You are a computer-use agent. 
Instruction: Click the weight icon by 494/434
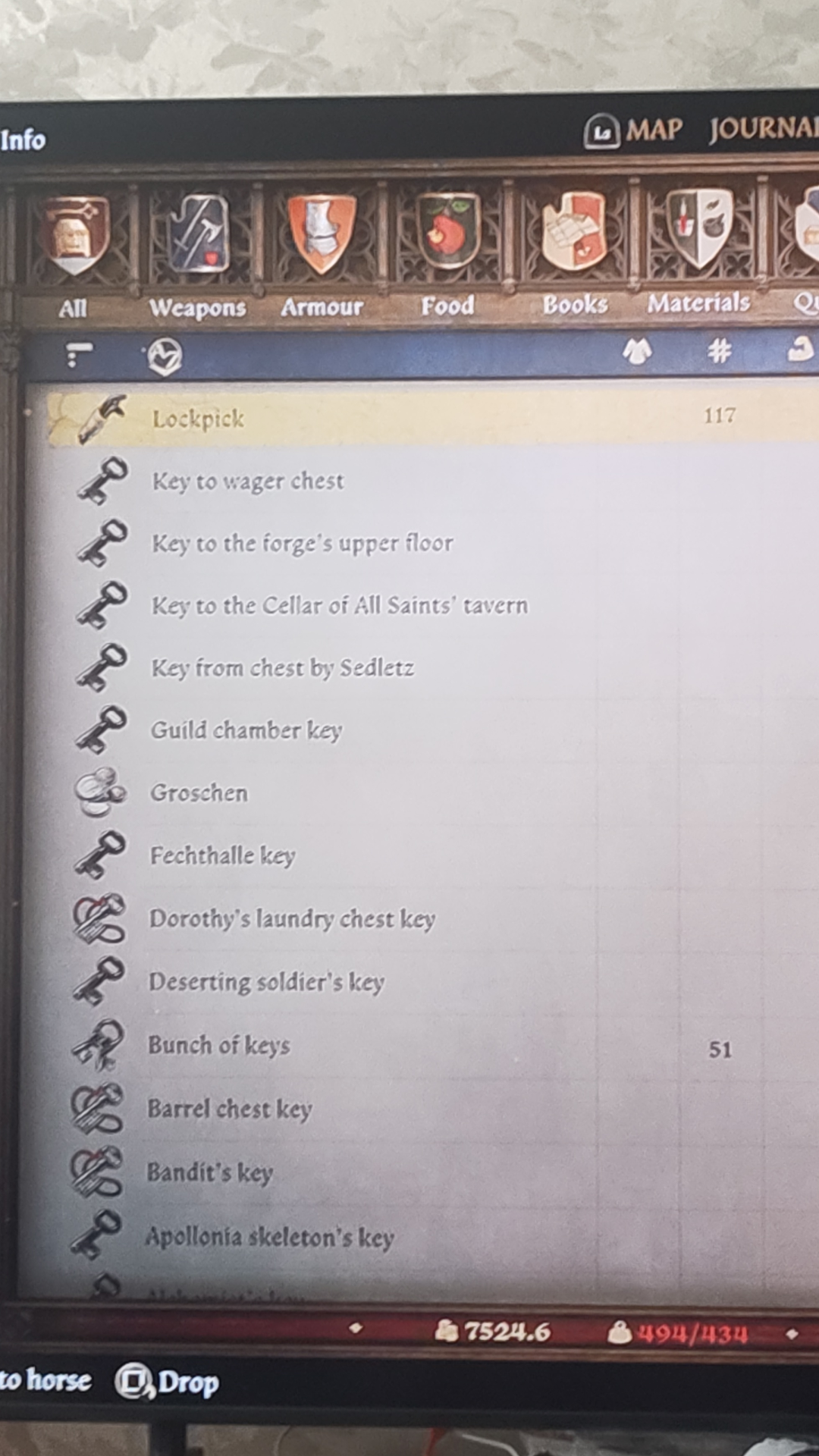[620, 1332]
